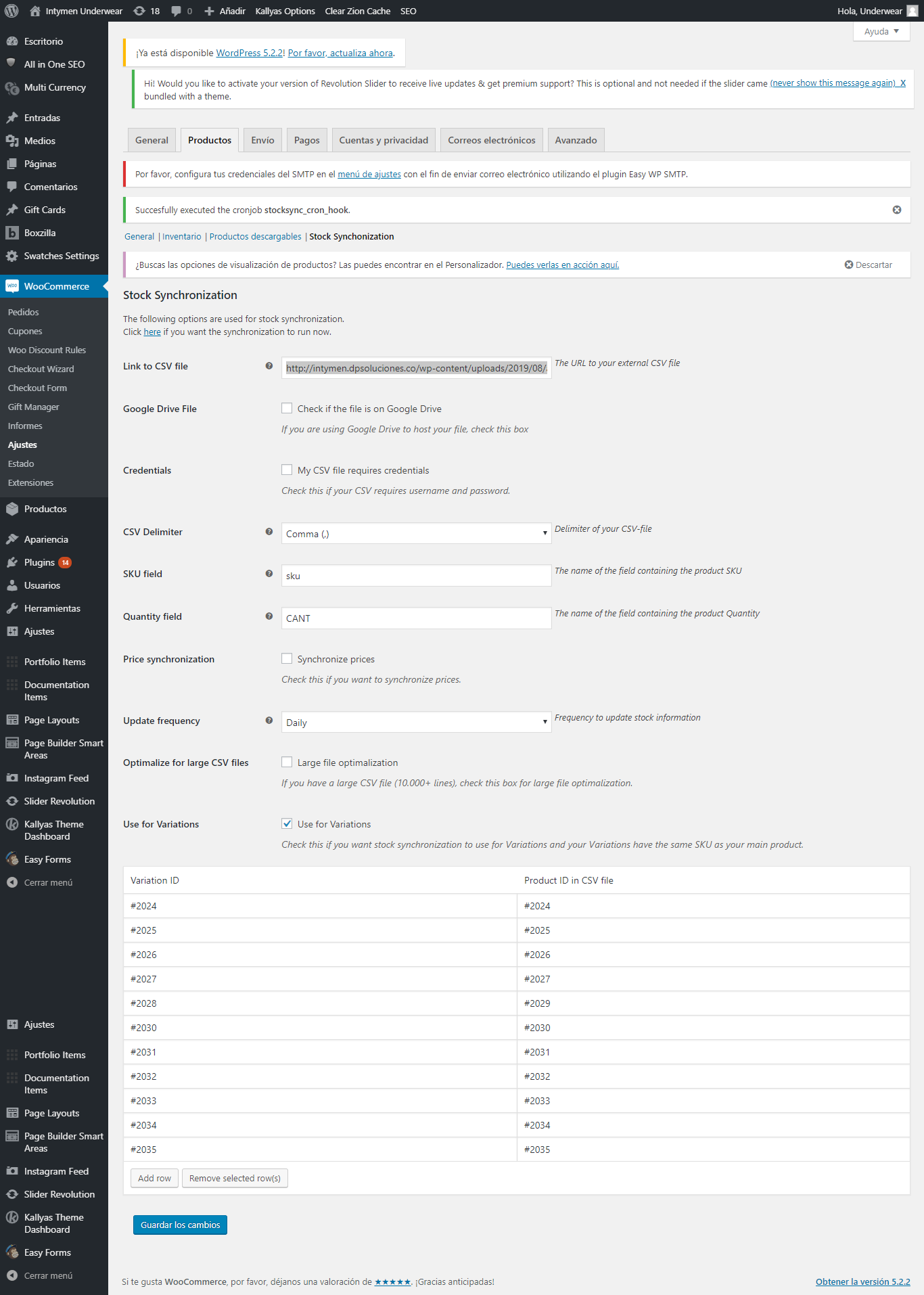The height and width of the screenshot is (1295, 924).
Task: Click help icon next to Link to CSV file
Action: 269,366
